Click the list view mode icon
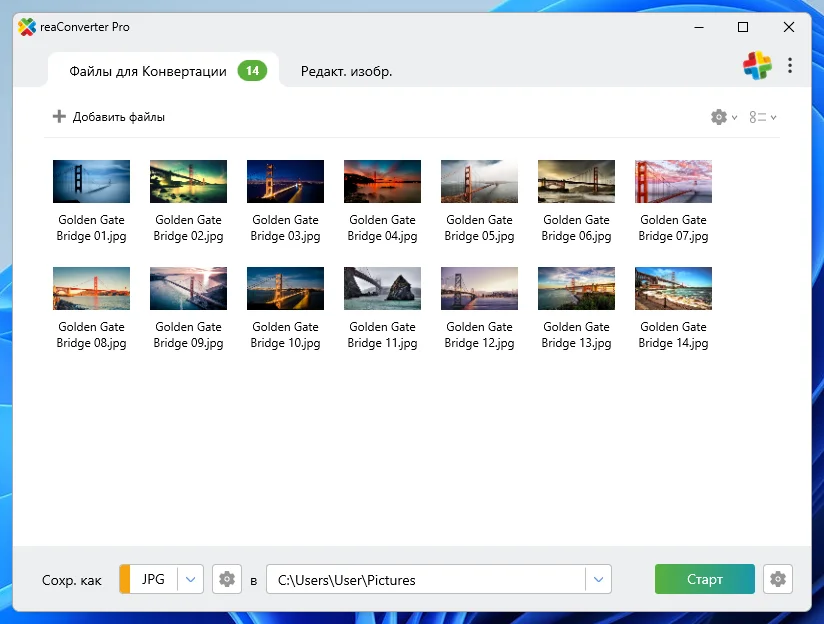Screen dimensions: 824x624 point(758,117)
